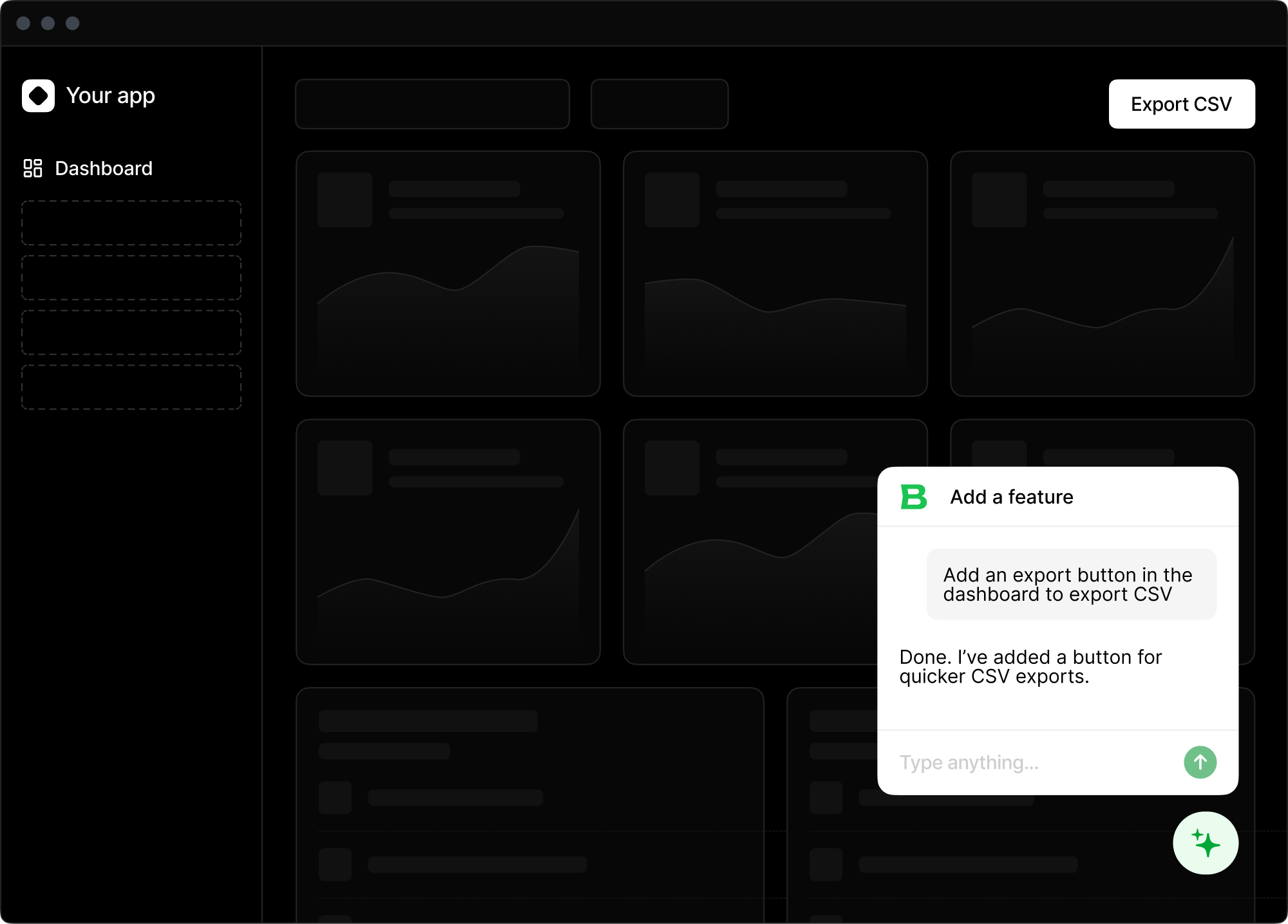Click the Export CSV button
The image size is (1288, 924).
tap(1182, 104)
